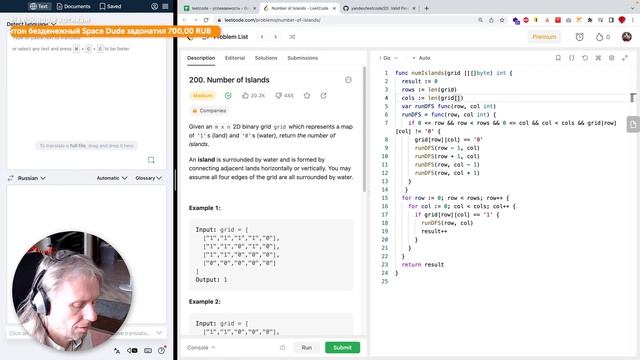Open a new browser tab
640x360 pixels.
pos(427,8)
